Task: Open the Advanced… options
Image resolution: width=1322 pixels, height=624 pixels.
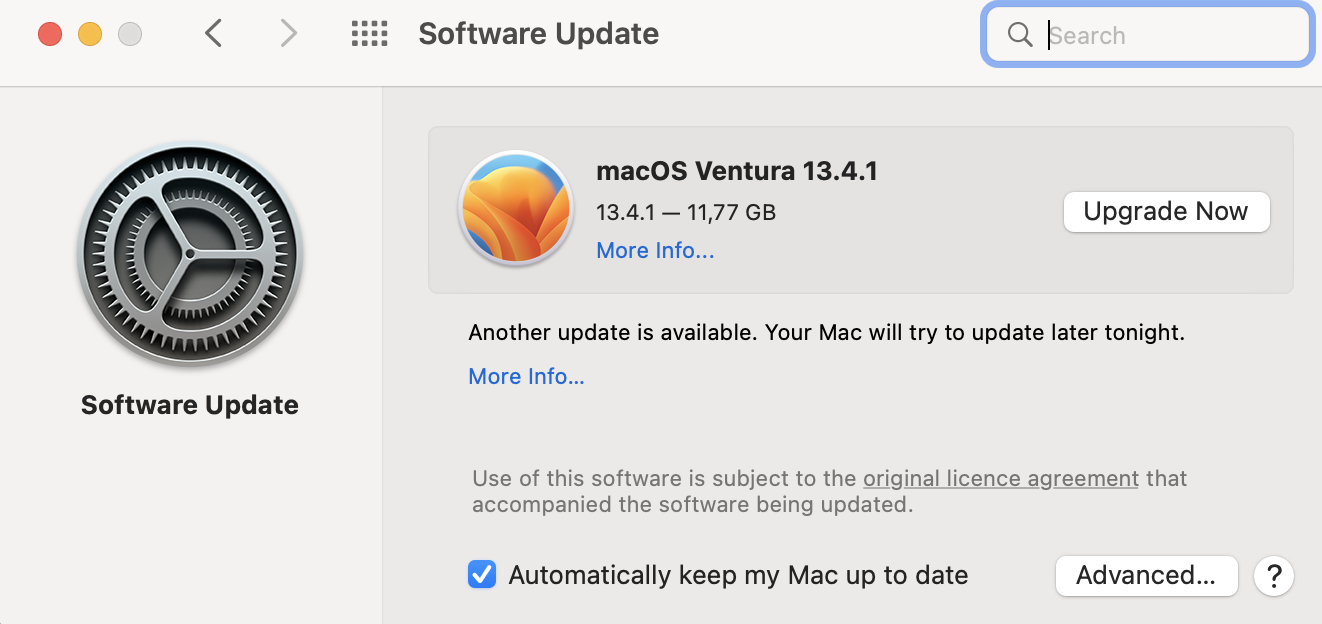Action: pos(1146,576)
